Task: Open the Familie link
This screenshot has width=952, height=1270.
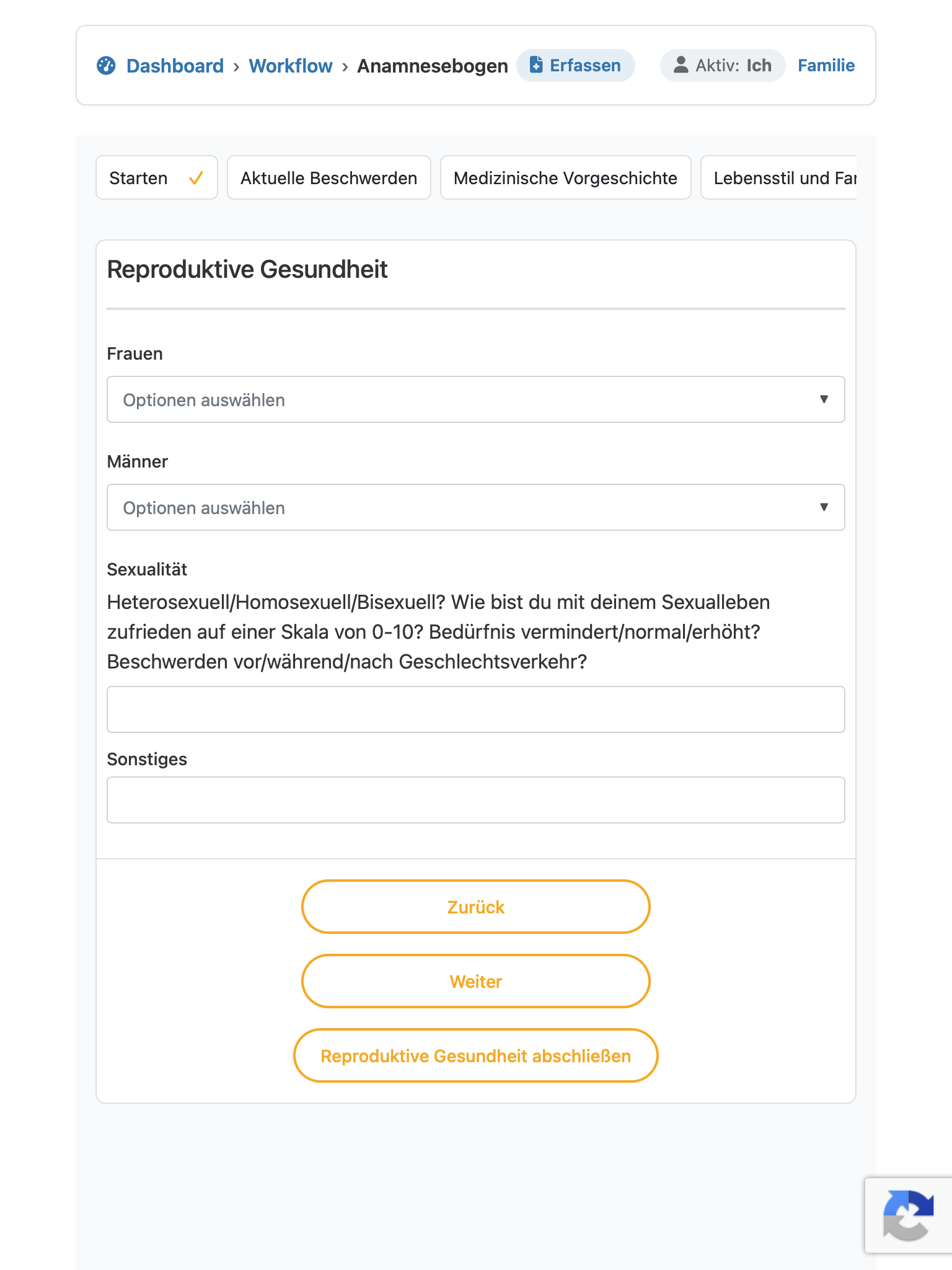Action: click(826, 65)
